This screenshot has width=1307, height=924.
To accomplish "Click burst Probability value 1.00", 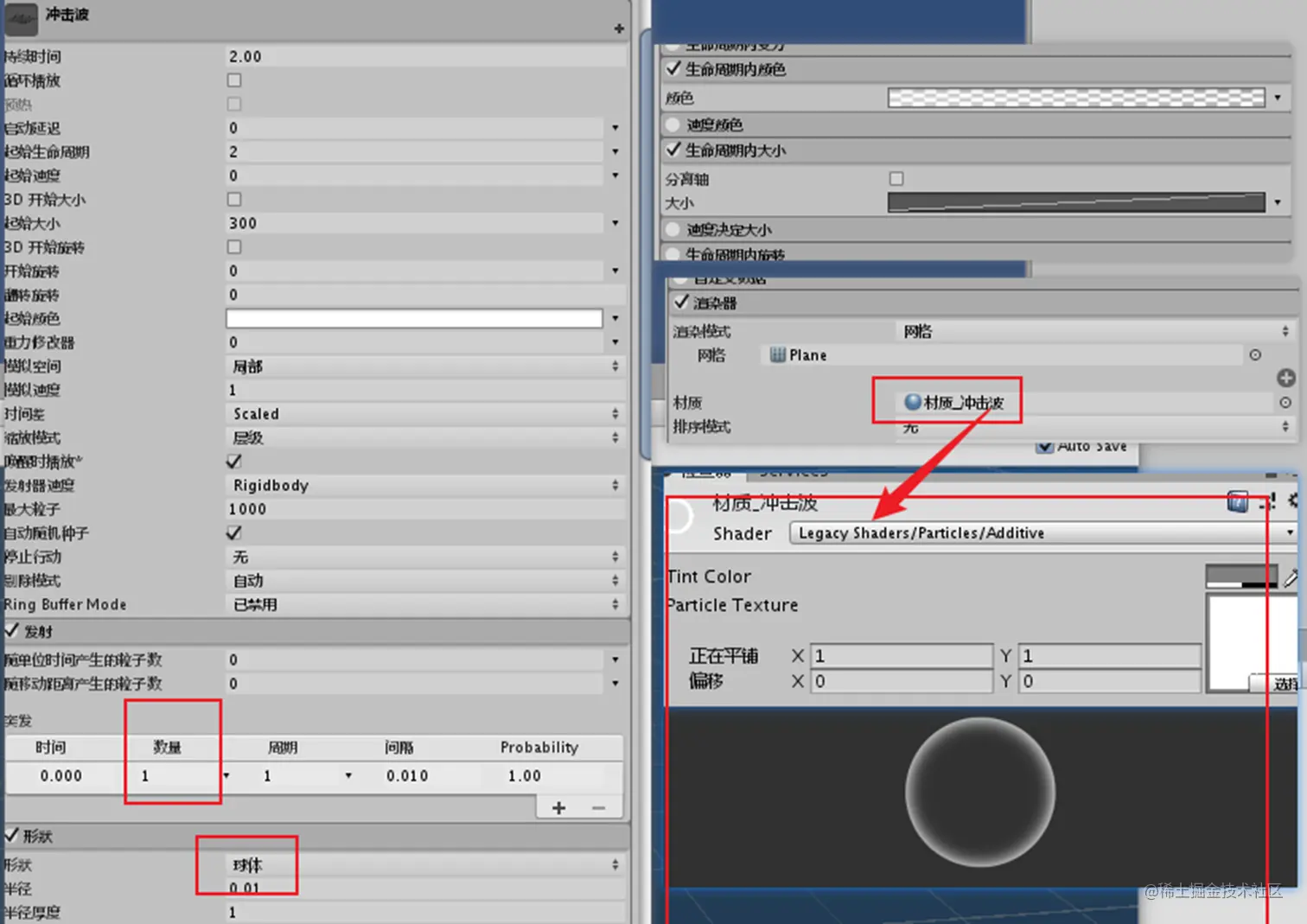I will [525, 775].
